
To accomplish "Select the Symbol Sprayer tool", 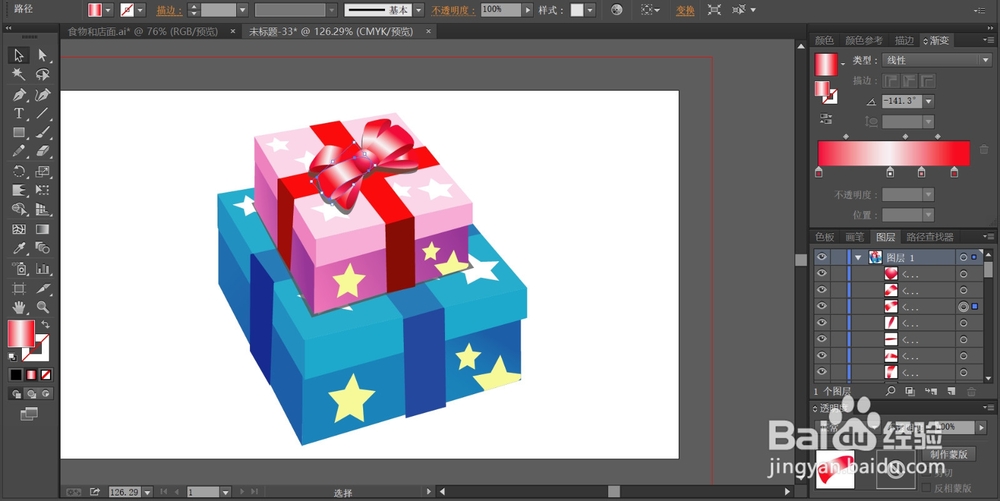I will coord(18,268).
